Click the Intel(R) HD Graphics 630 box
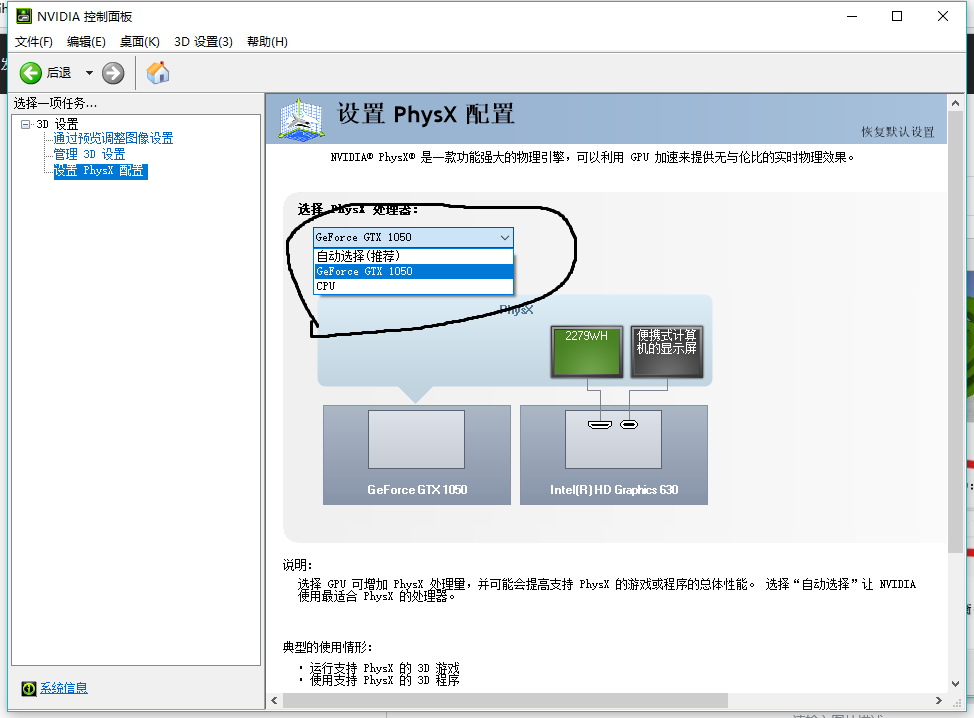Viewport: 974px width, 718px height. 613,454
